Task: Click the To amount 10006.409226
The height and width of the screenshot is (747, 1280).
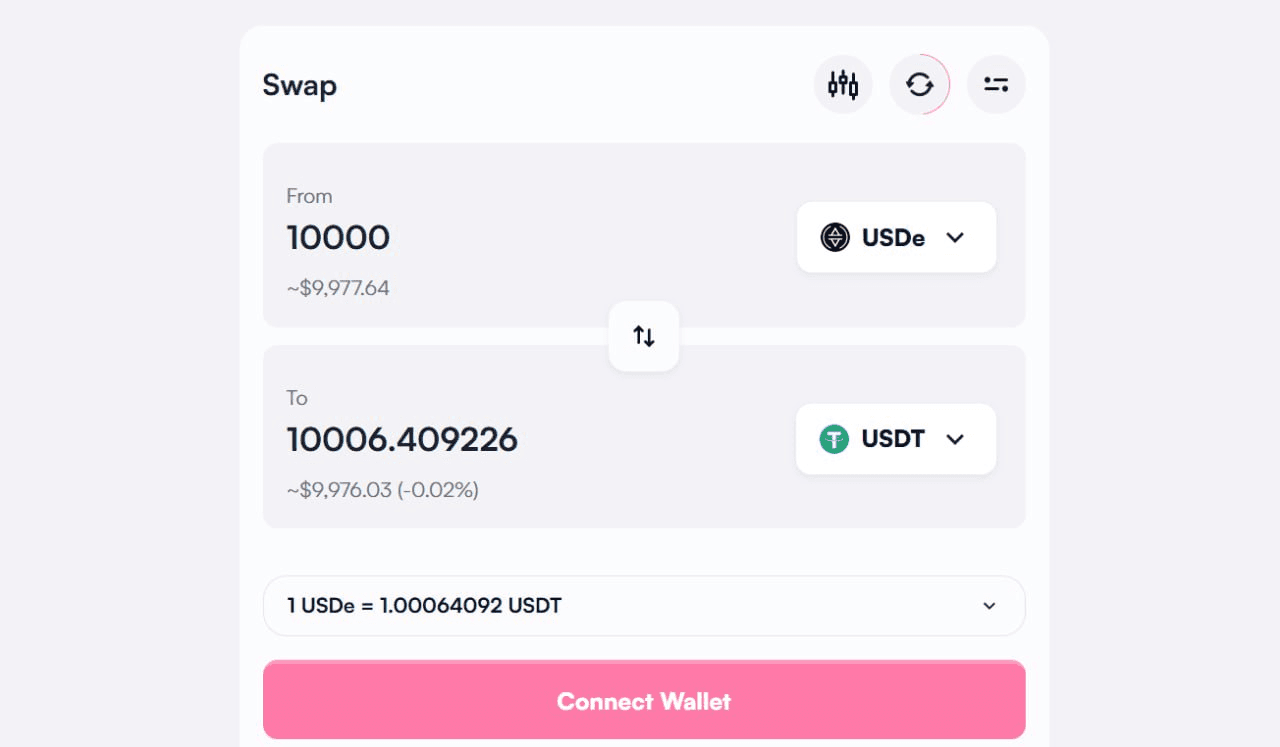Action: (402, 440)
